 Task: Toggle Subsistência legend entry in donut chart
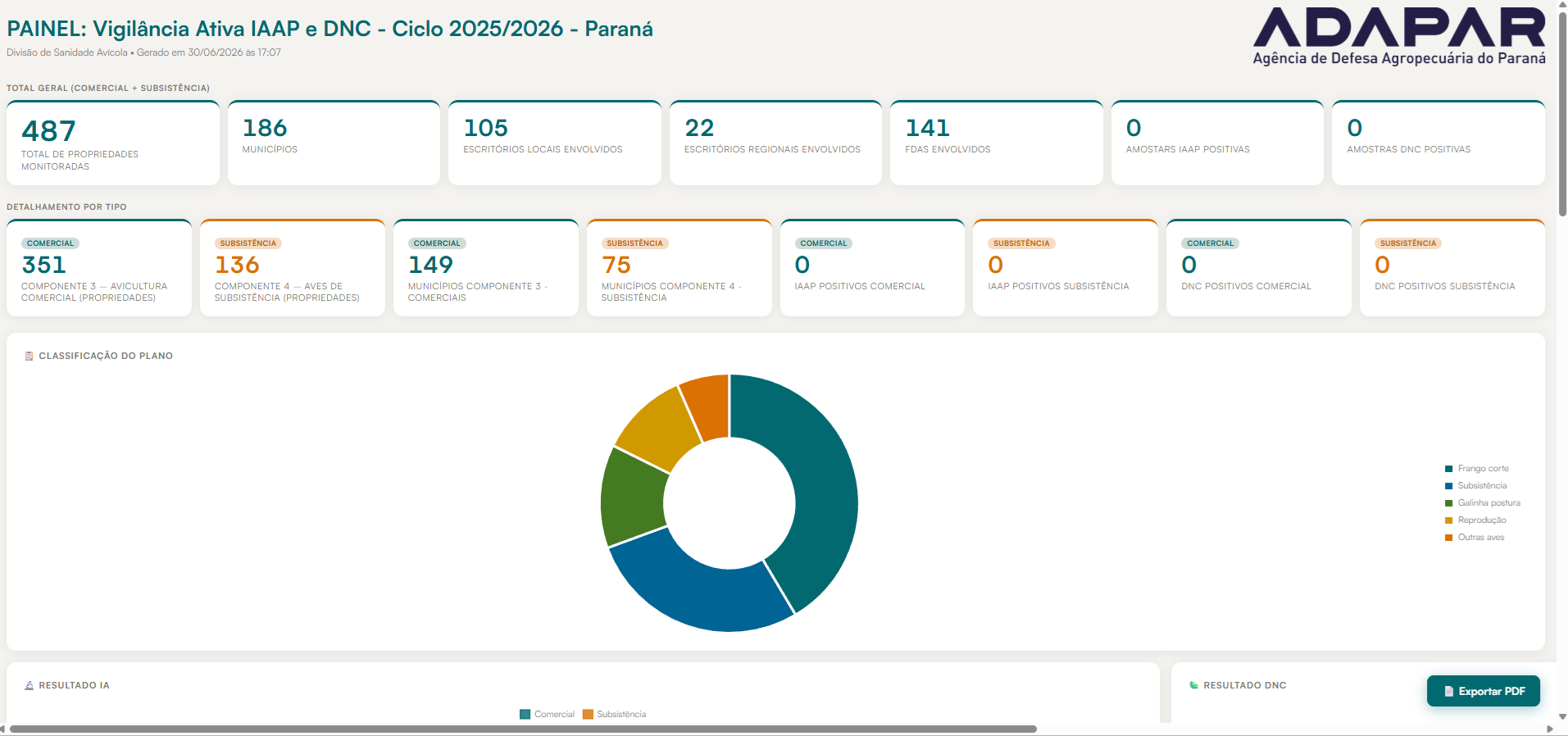pyautogui.click(x=1475, y=486)
